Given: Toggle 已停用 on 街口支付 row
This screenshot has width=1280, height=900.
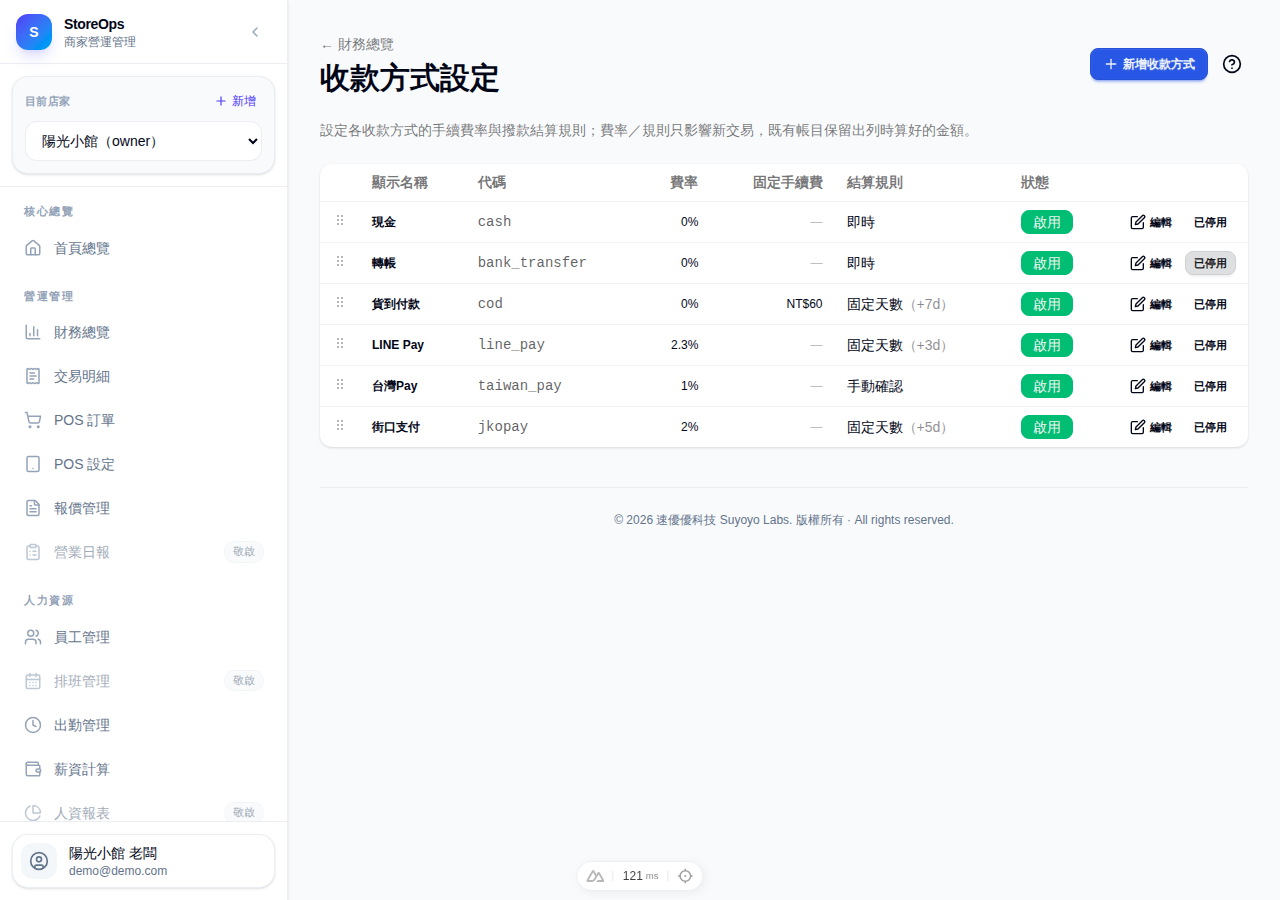Looking at the screenshot, I should pyautogui.click(x=1210, y=427).
